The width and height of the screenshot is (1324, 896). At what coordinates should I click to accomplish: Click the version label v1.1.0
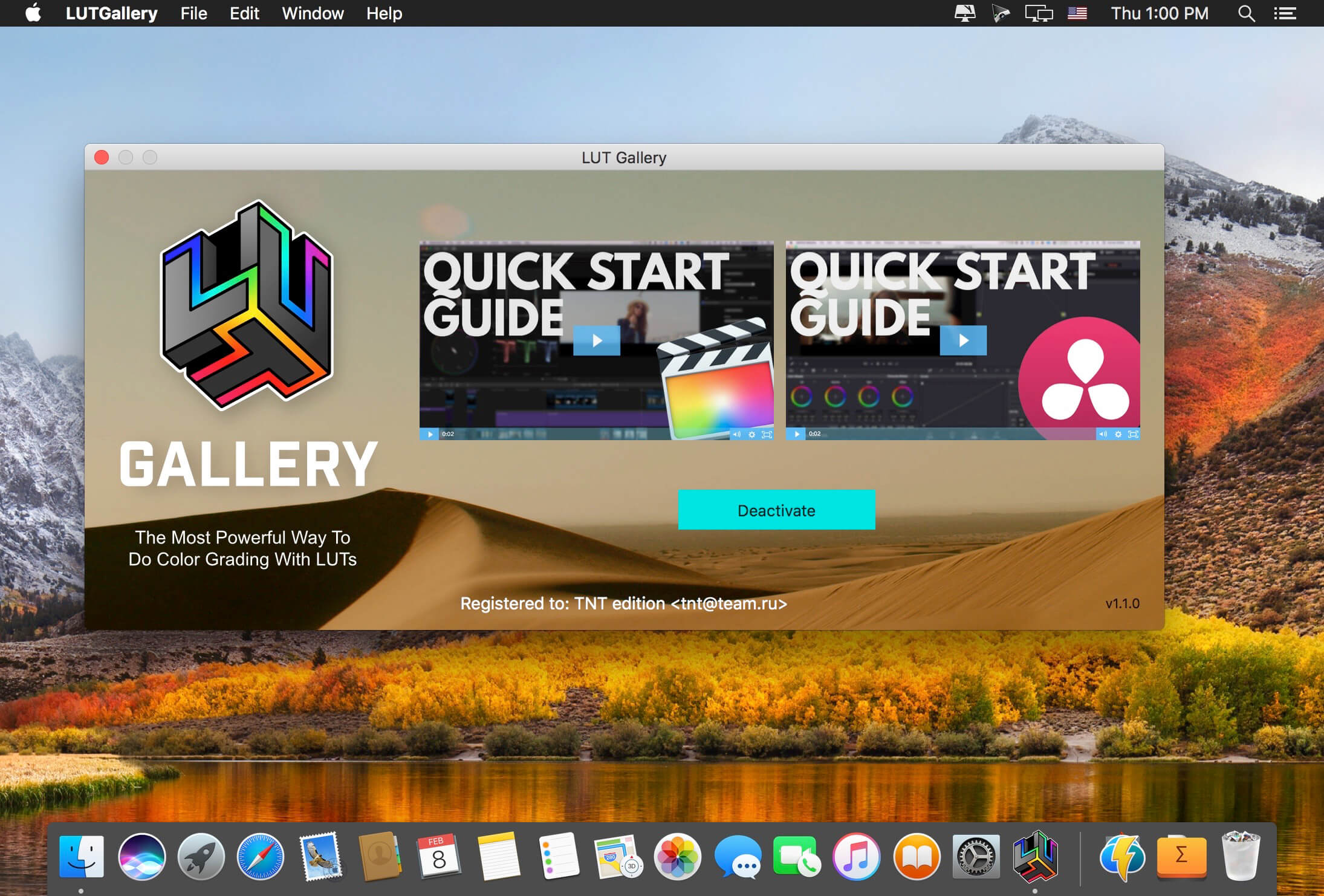1122,603
